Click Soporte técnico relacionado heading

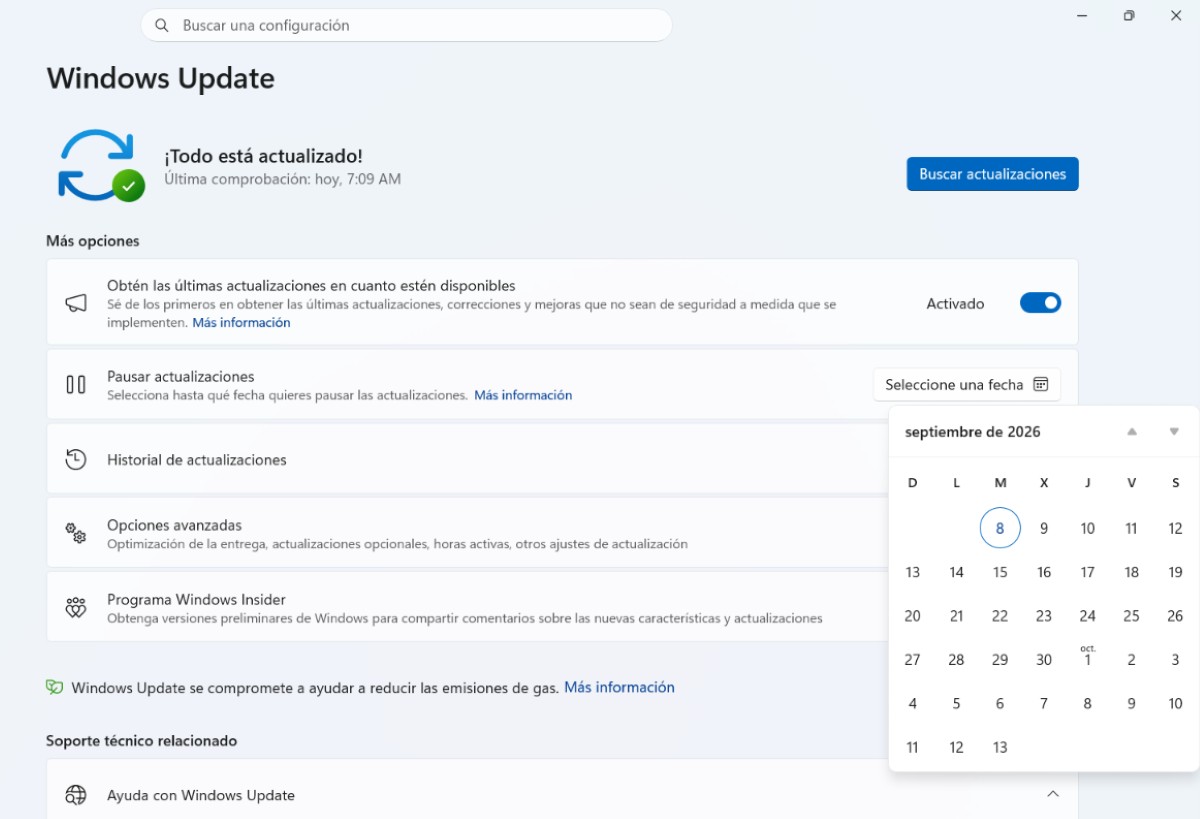141,741
